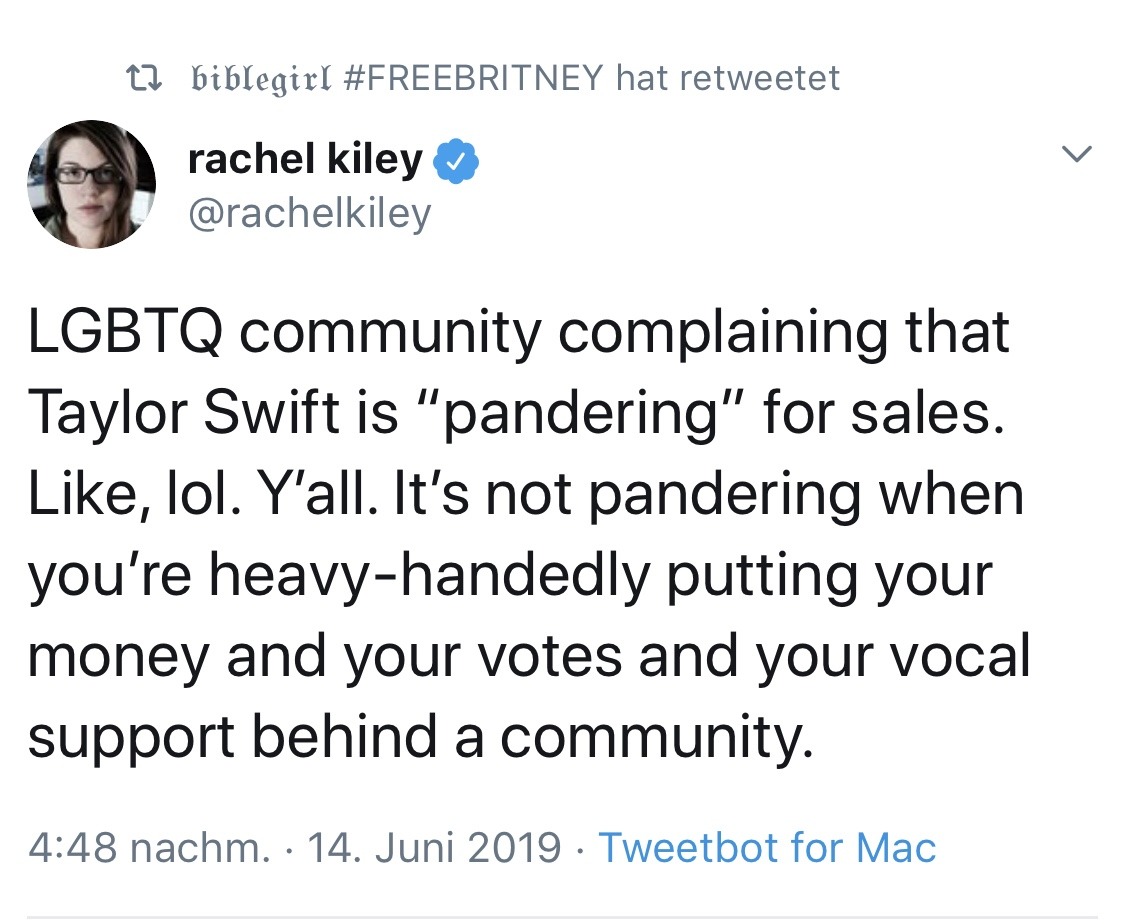Expand the tweet options chevron
Image resolution: width=1125 pixels, height=924 pixels.
[1076, 156]
